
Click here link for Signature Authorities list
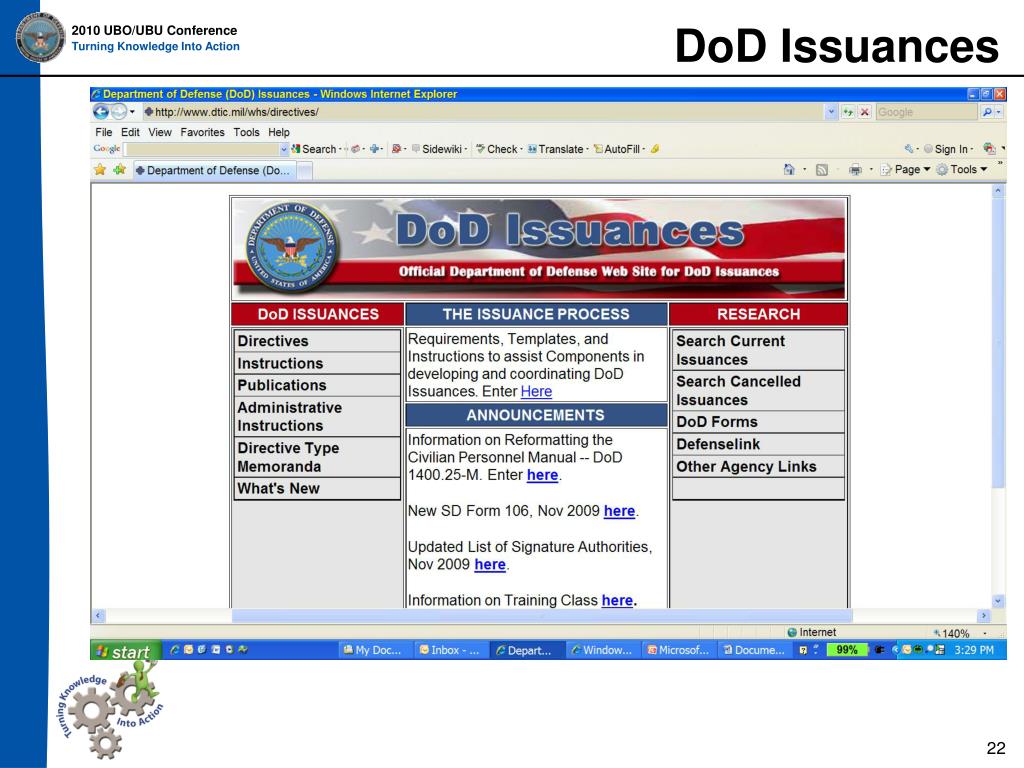coord(490,564)
